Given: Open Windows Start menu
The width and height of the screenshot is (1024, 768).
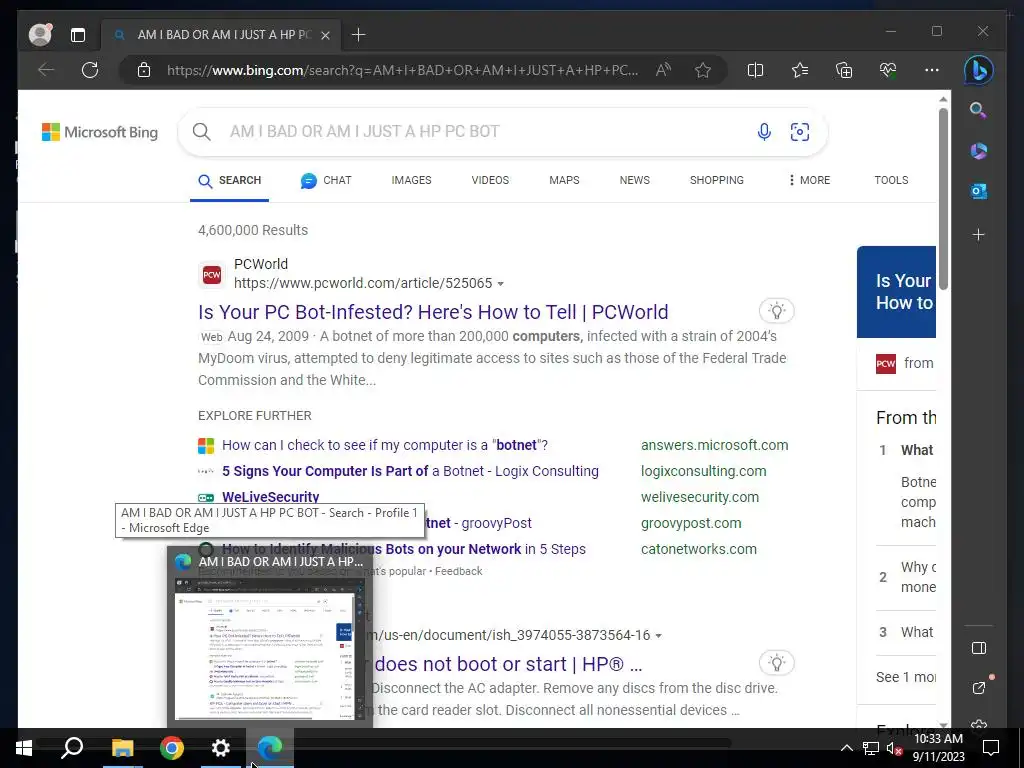Looking at the screenshot, I should pyautogui.click(x=24, y=748).
